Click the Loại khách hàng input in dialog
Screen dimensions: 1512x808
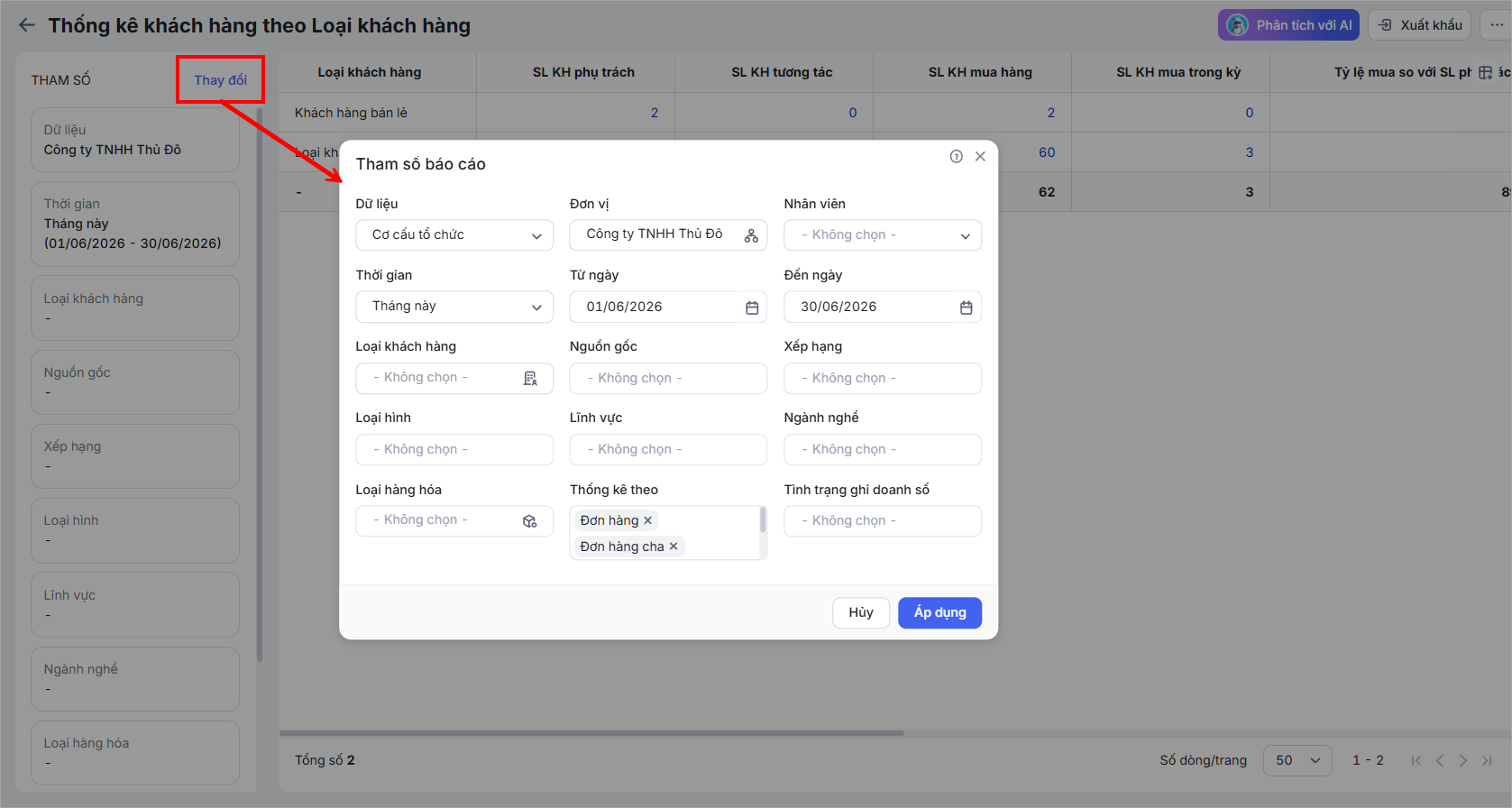pos(454,379)
